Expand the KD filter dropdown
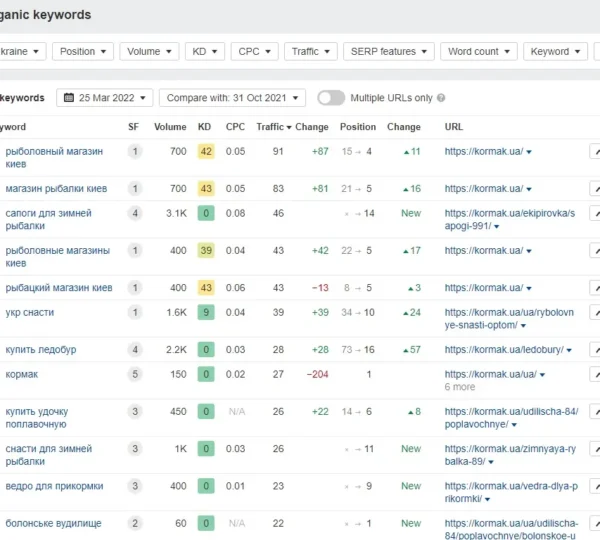Image resolution: width=600 pixels, height=540 pixels. click(x=203, y=52)
